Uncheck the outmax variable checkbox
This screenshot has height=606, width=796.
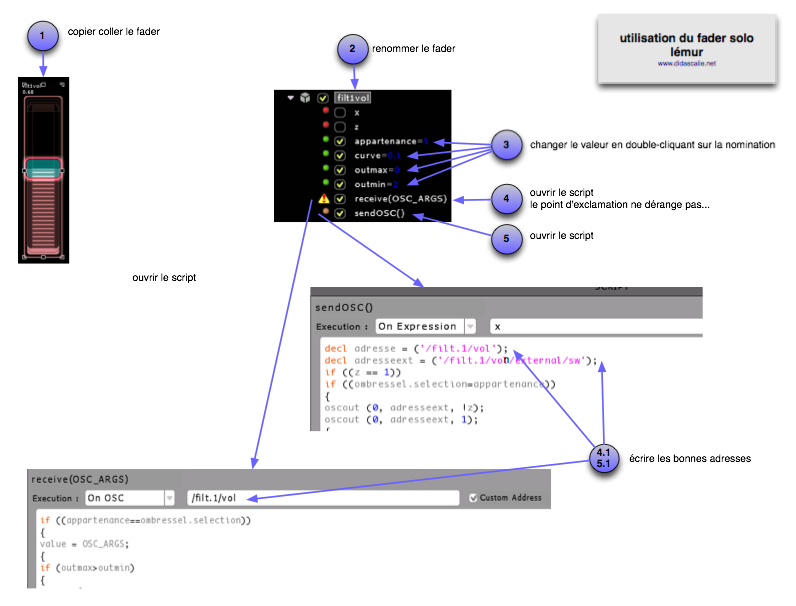[x=340, y=170]
